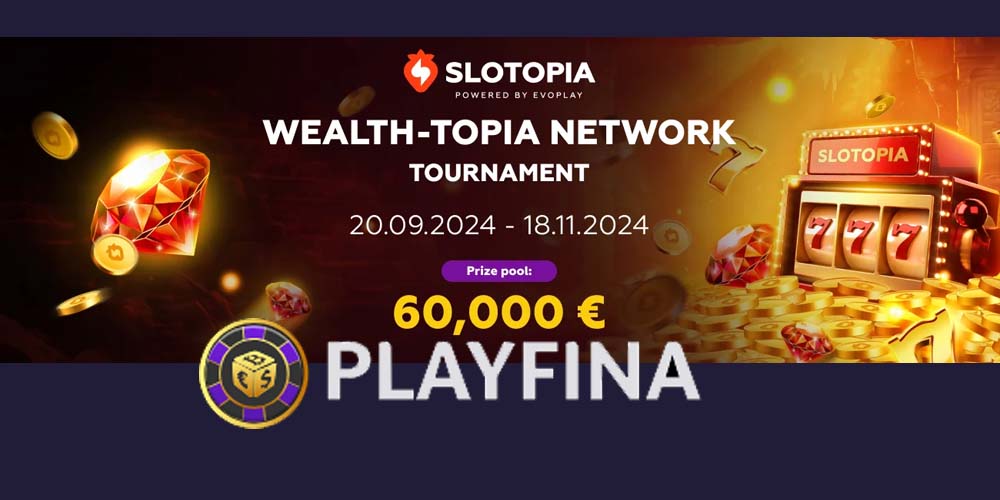Click the golden 7 symbol floating
Viewport: 1000px width, 500px height.
pos(735,164)
